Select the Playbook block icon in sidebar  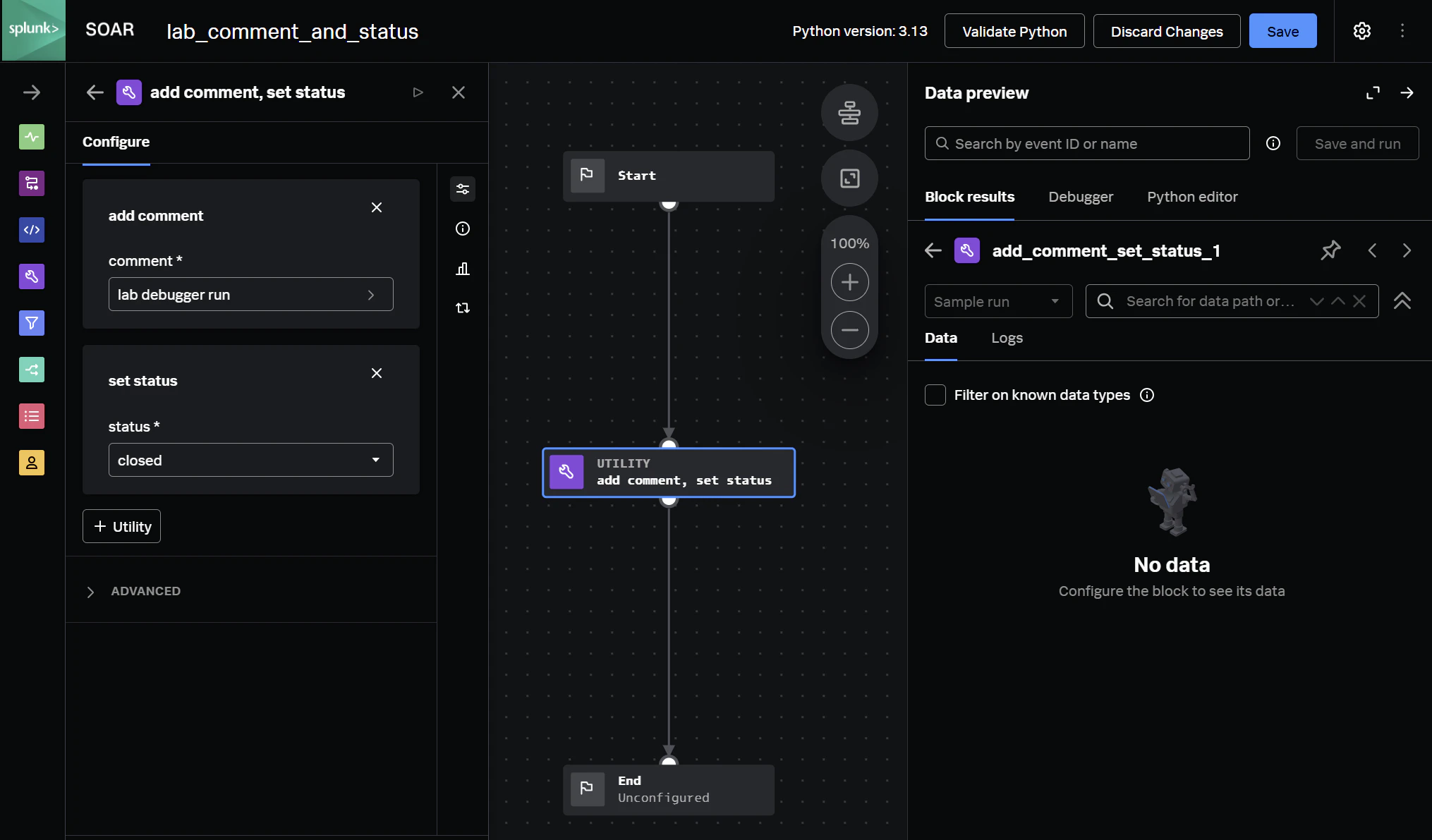tap(32, 183)
